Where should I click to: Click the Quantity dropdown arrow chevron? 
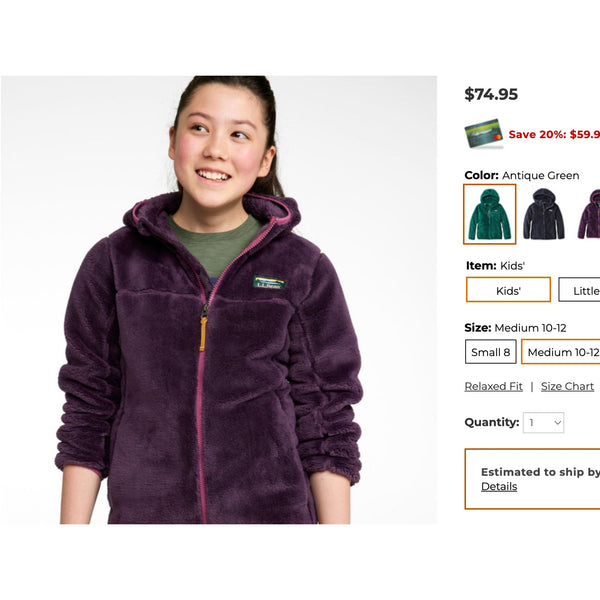tap(558, 422)
